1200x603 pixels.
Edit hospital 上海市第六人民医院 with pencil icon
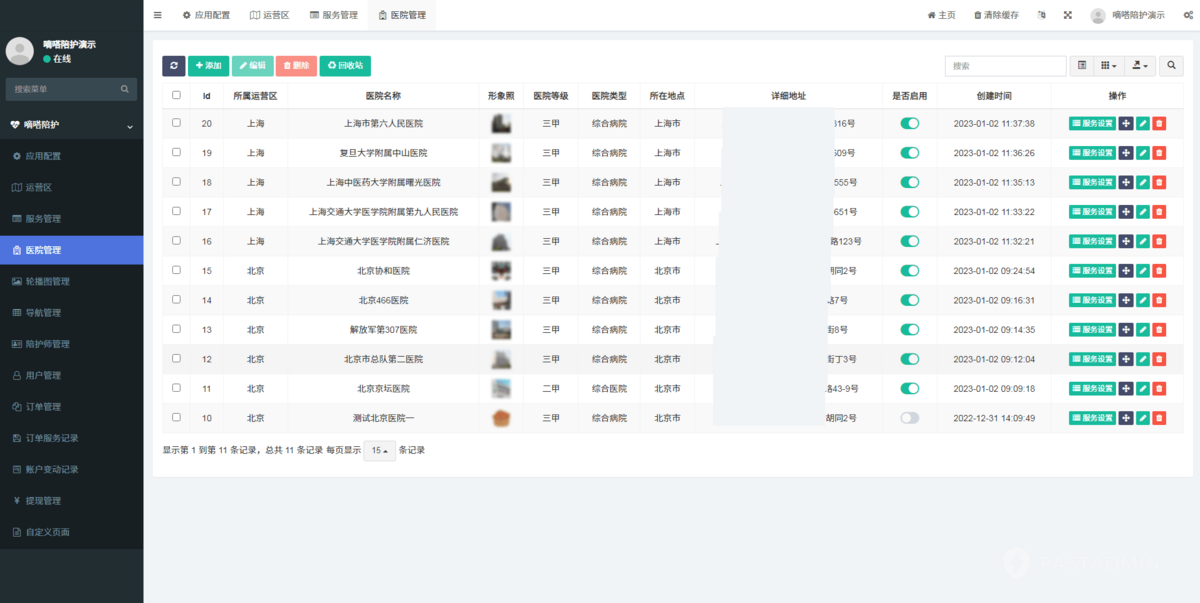(x=1143, y=124)
